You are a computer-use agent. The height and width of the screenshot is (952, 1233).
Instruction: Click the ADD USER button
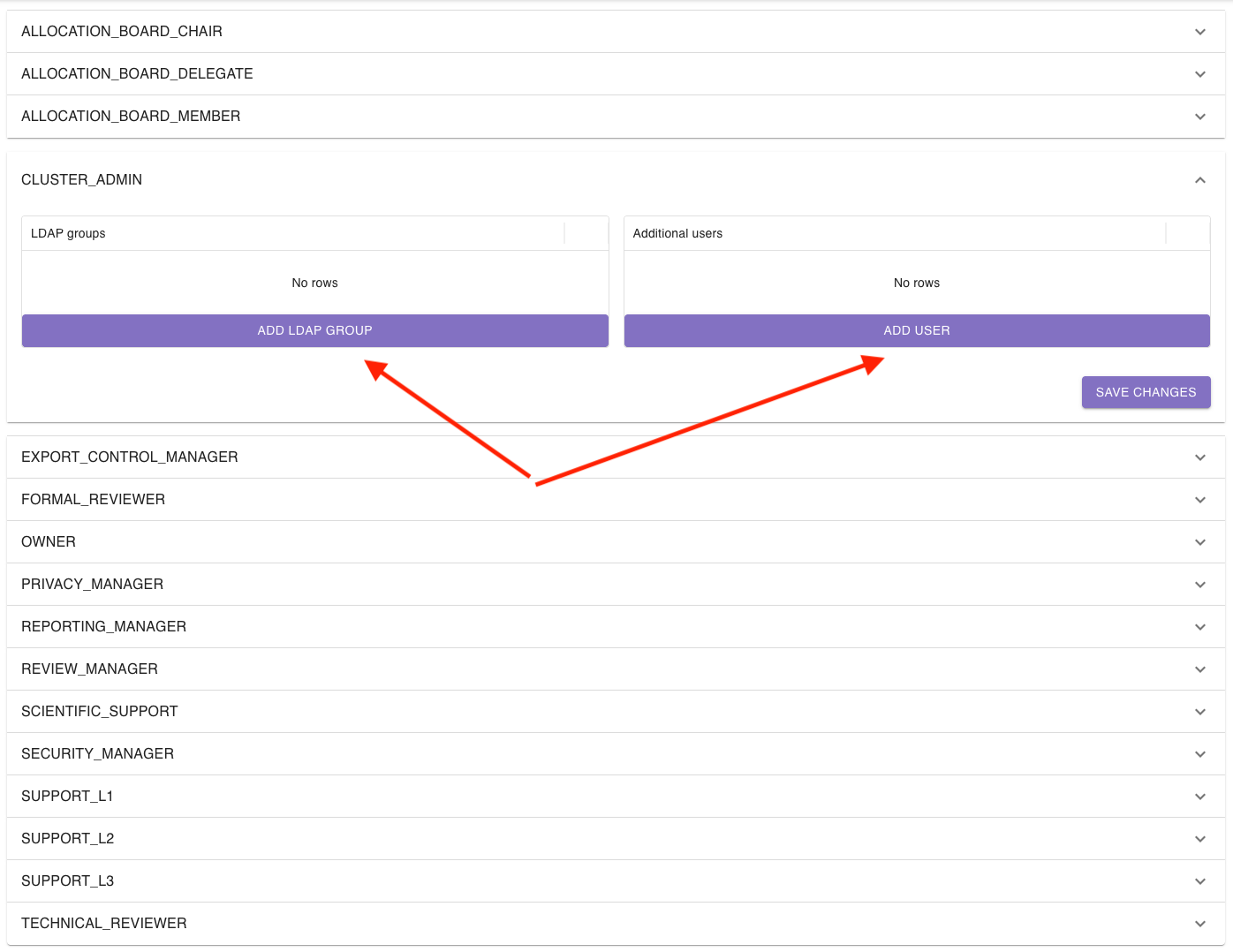click(917, 330)
